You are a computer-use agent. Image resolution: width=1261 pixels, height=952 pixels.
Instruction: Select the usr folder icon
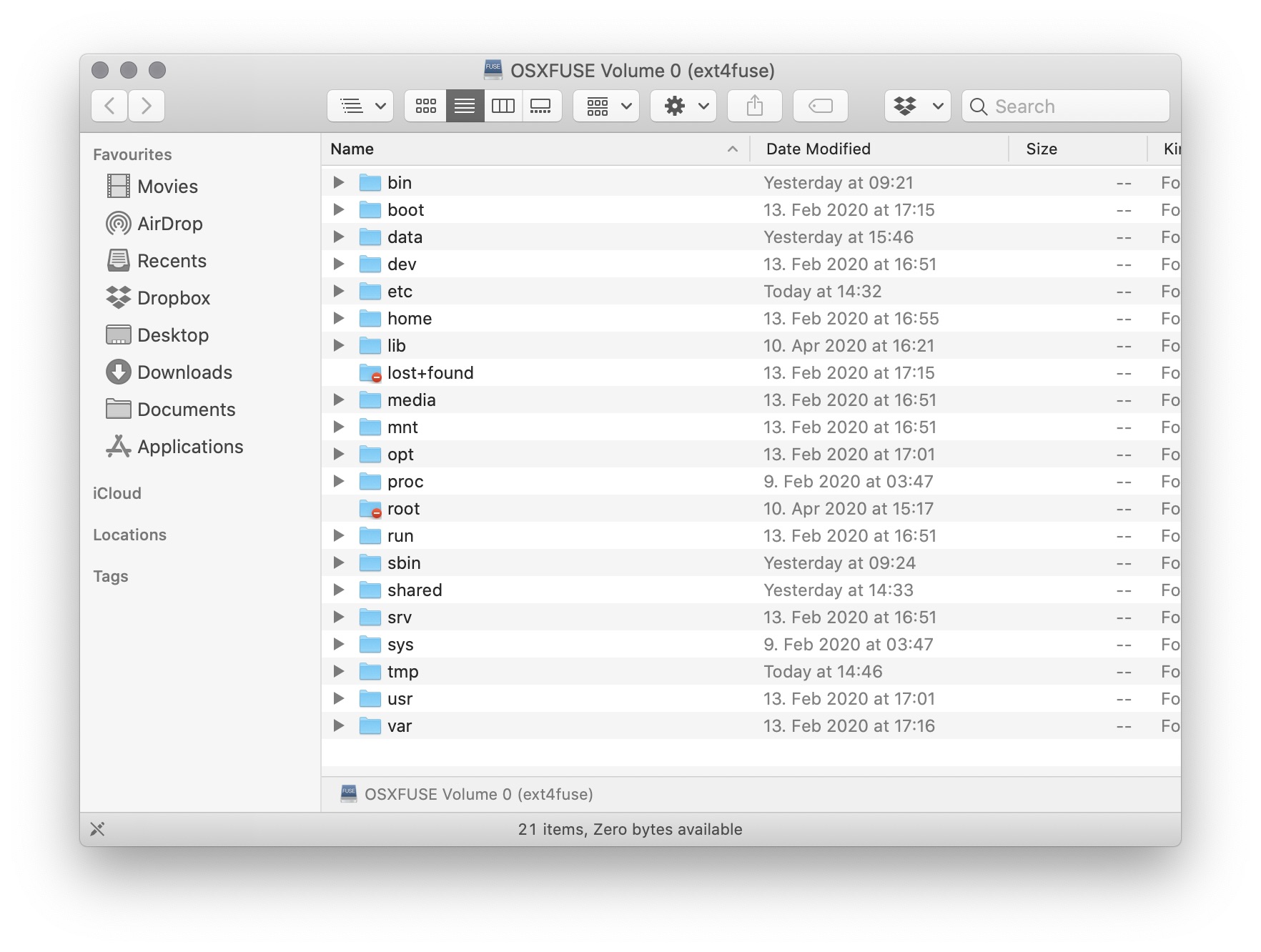coord(370,698)
